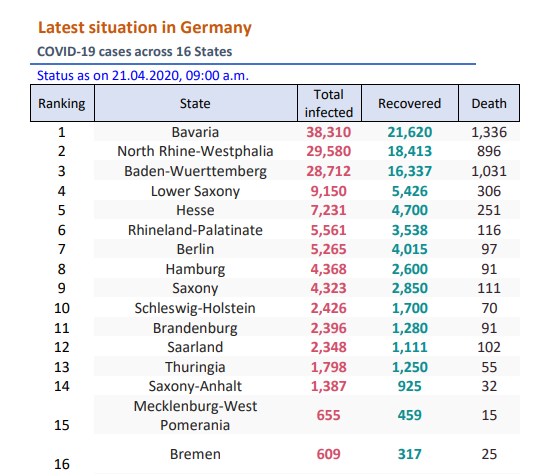Select ranking number 16 cell
This screenshot has width=540, height=474.
pyautogui.click(x=62, y=464)
